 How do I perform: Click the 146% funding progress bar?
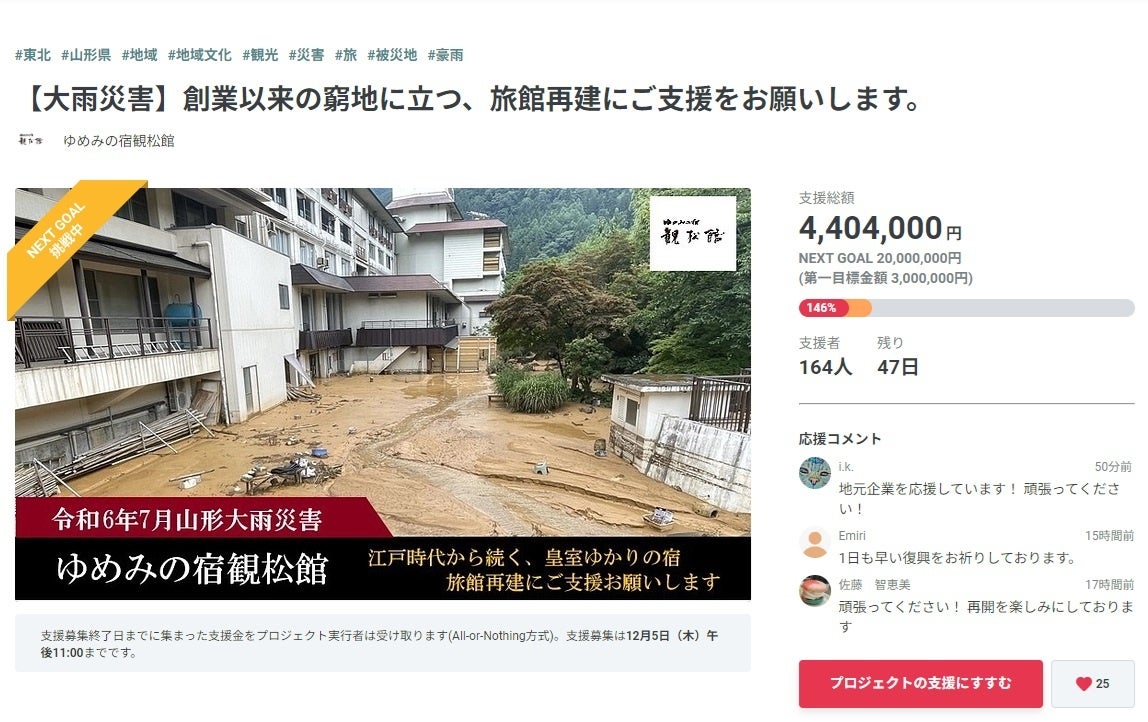coord(966,308)
